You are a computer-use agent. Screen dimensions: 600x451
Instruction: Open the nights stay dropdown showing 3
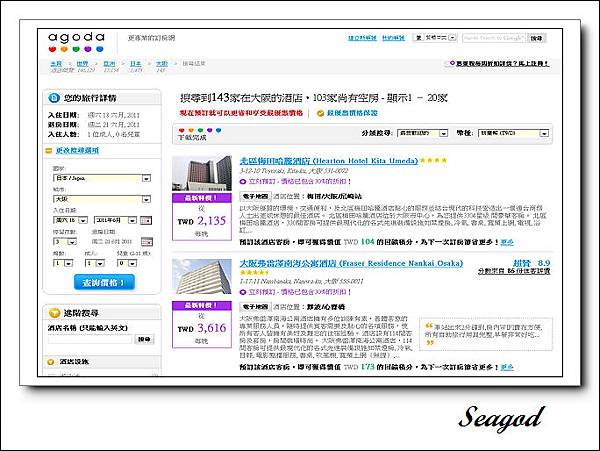[x=65, y=242]
